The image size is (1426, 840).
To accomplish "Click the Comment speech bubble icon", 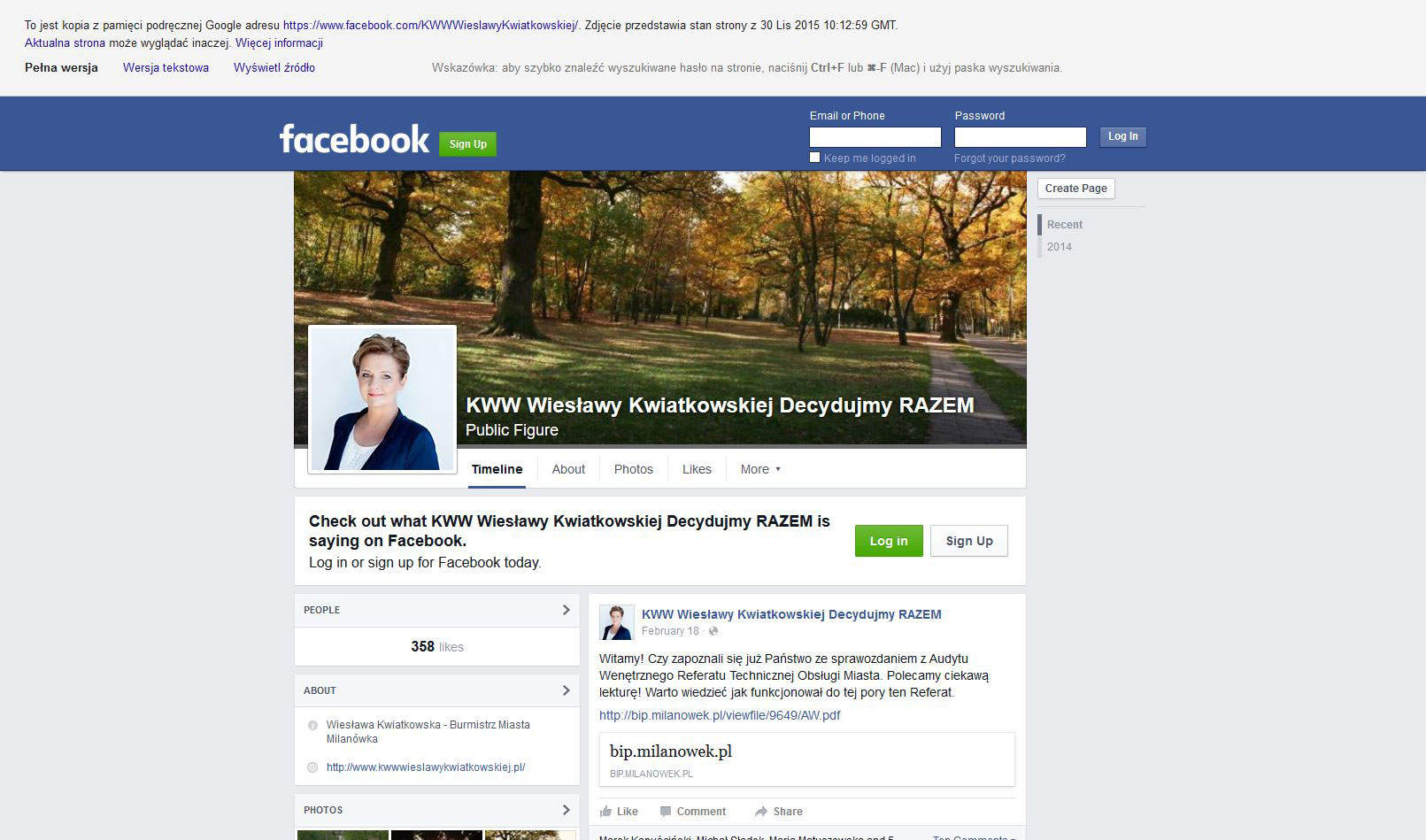I will tap(666, 811).
